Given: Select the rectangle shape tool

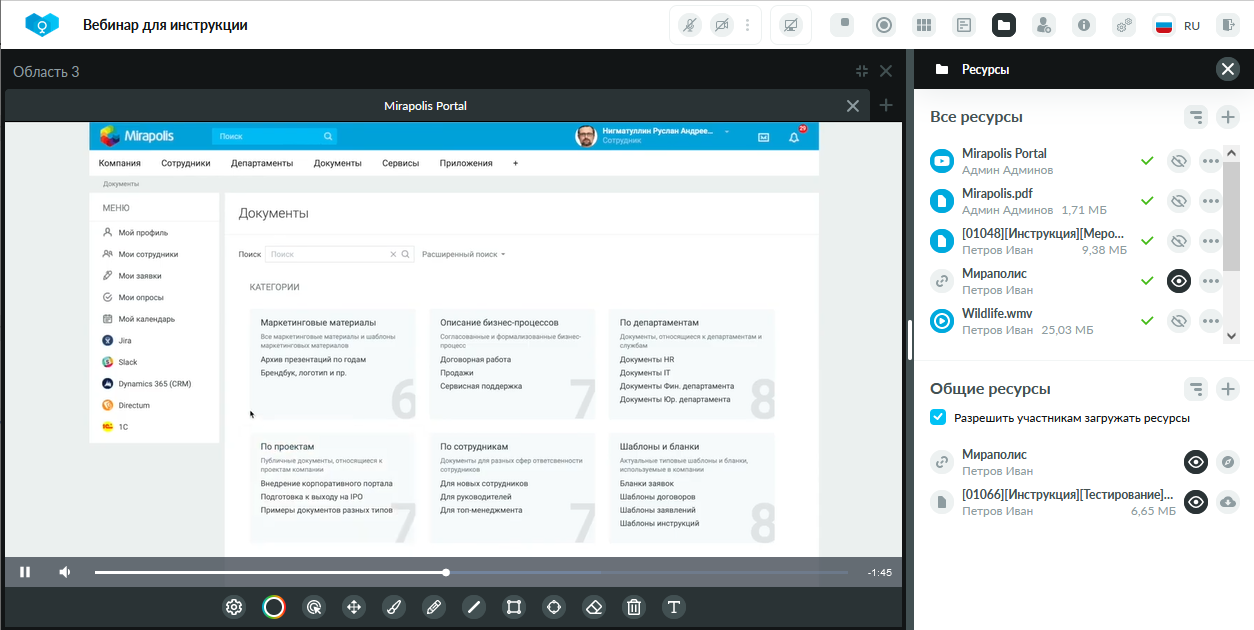Looking at the screenshot, I should click(x=514, y=607).
